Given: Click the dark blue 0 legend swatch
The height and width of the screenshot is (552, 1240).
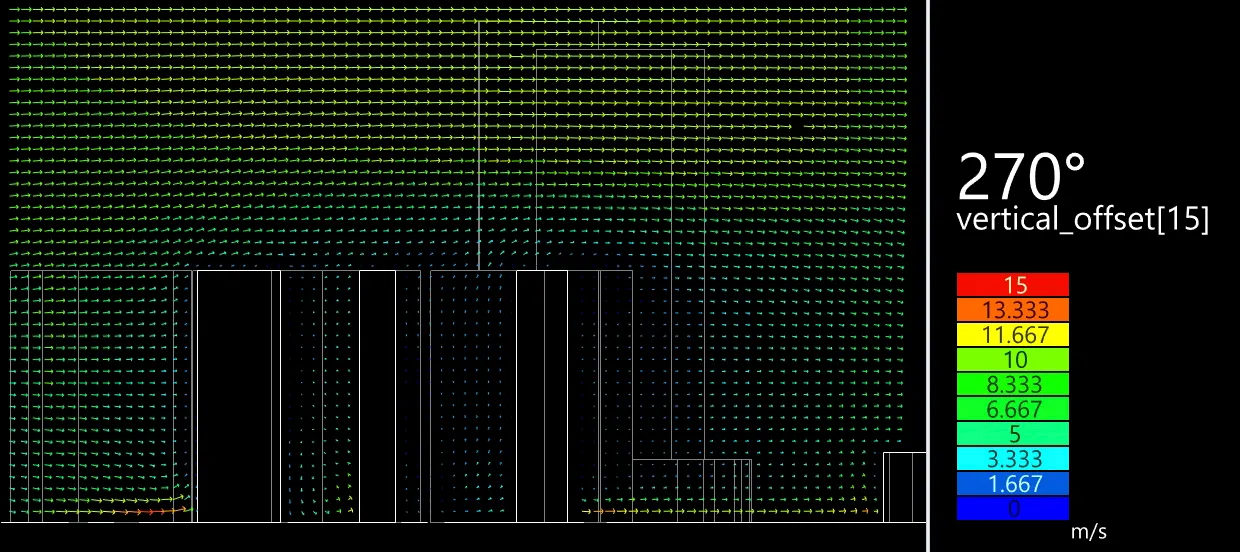Looking at the screenshot, I should coord(1013,509).
